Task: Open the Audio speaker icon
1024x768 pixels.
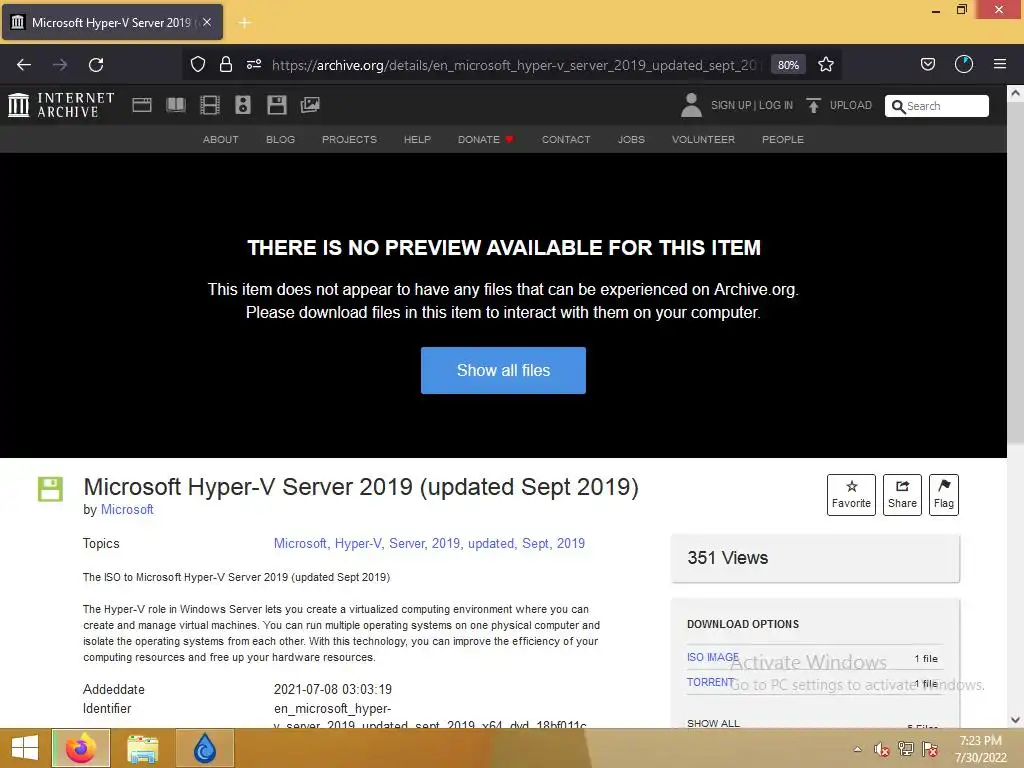Action: (x=243, y=105)
